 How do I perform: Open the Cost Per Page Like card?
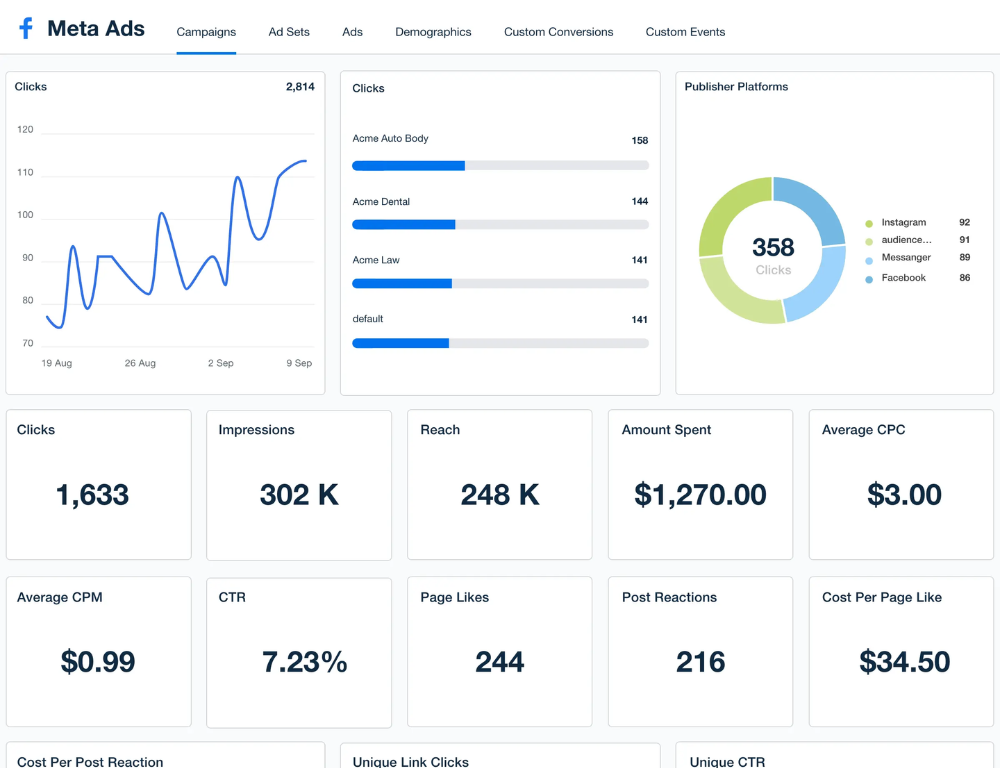901,651
